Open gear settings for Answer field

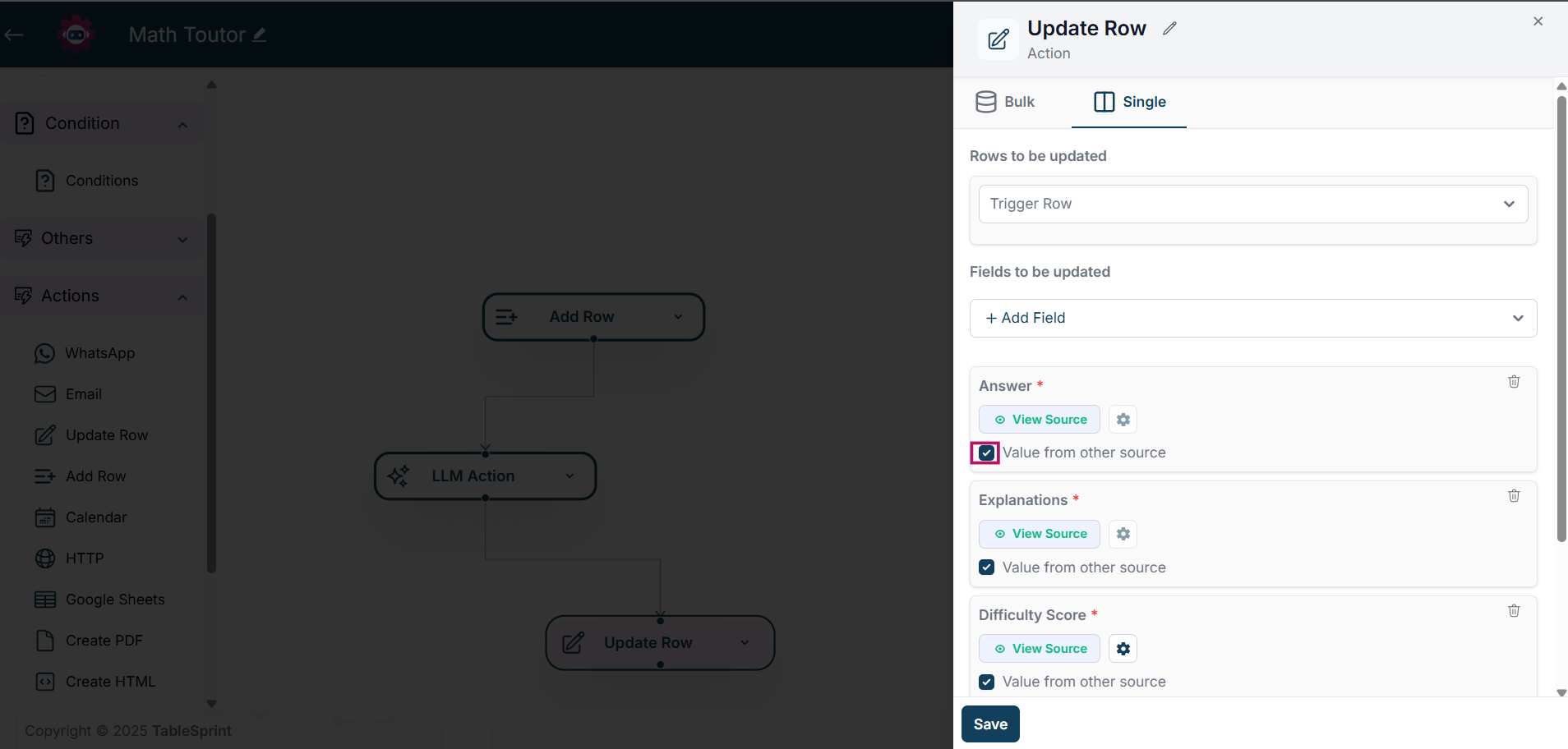pos(1123,420)
